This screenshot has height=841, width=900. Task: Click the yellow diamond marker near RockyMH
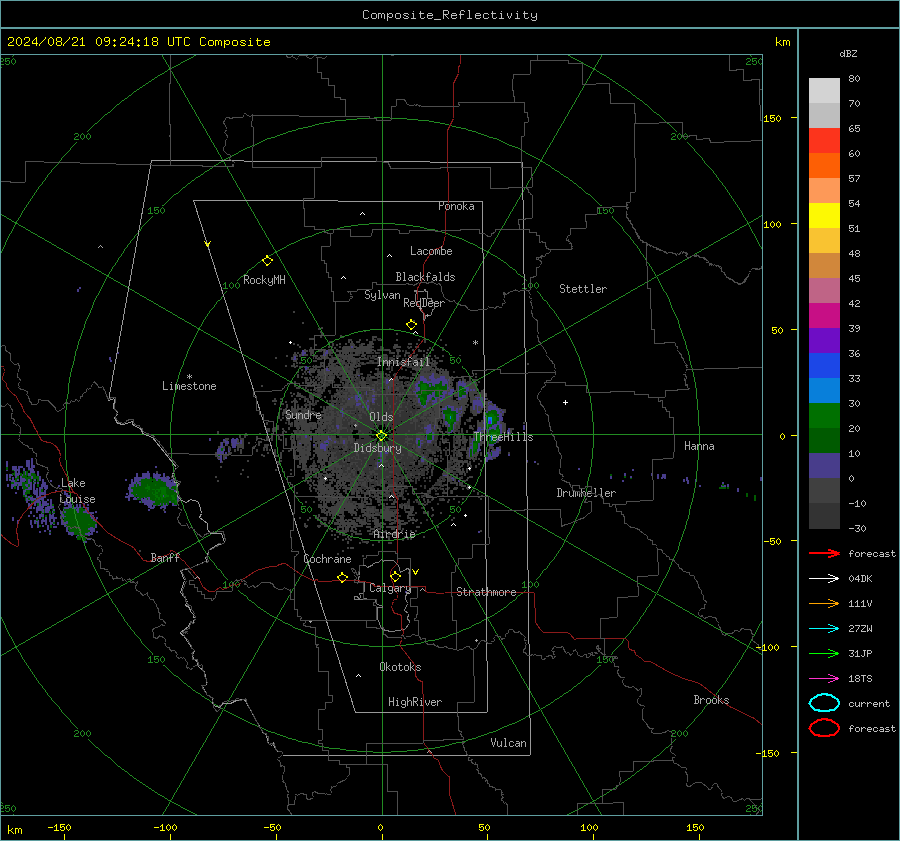[x=267, y=261]
